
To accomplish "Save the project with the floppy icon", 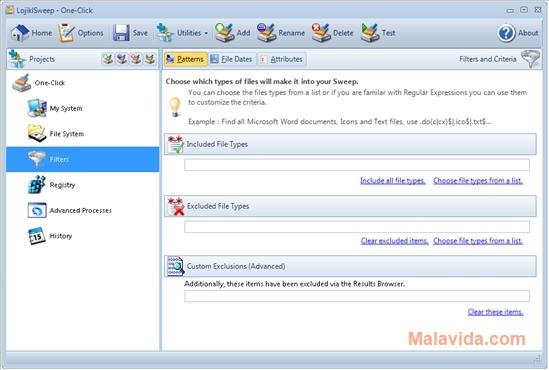I will tap(130, 33).
